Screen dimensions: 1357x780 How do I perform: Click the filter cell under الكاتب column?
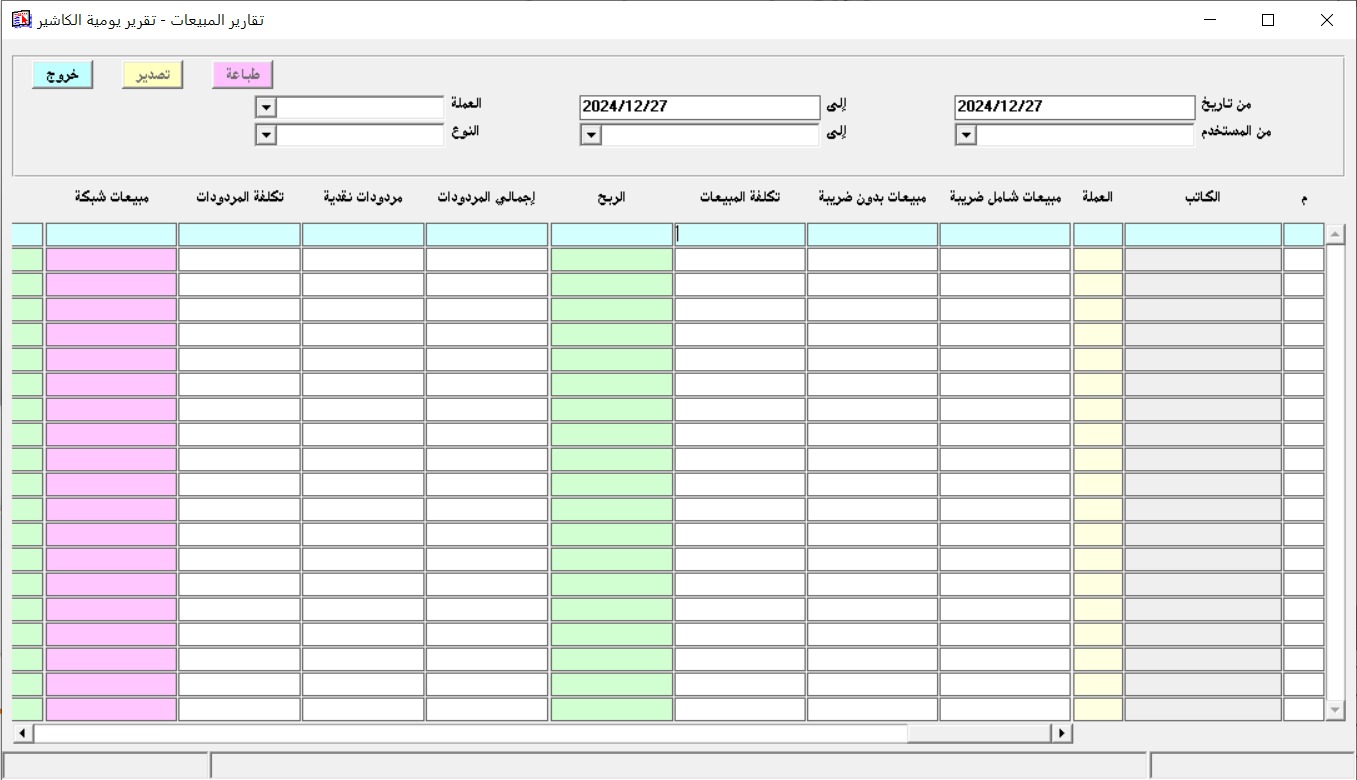pyautogui.click(x=1202, y=235)
